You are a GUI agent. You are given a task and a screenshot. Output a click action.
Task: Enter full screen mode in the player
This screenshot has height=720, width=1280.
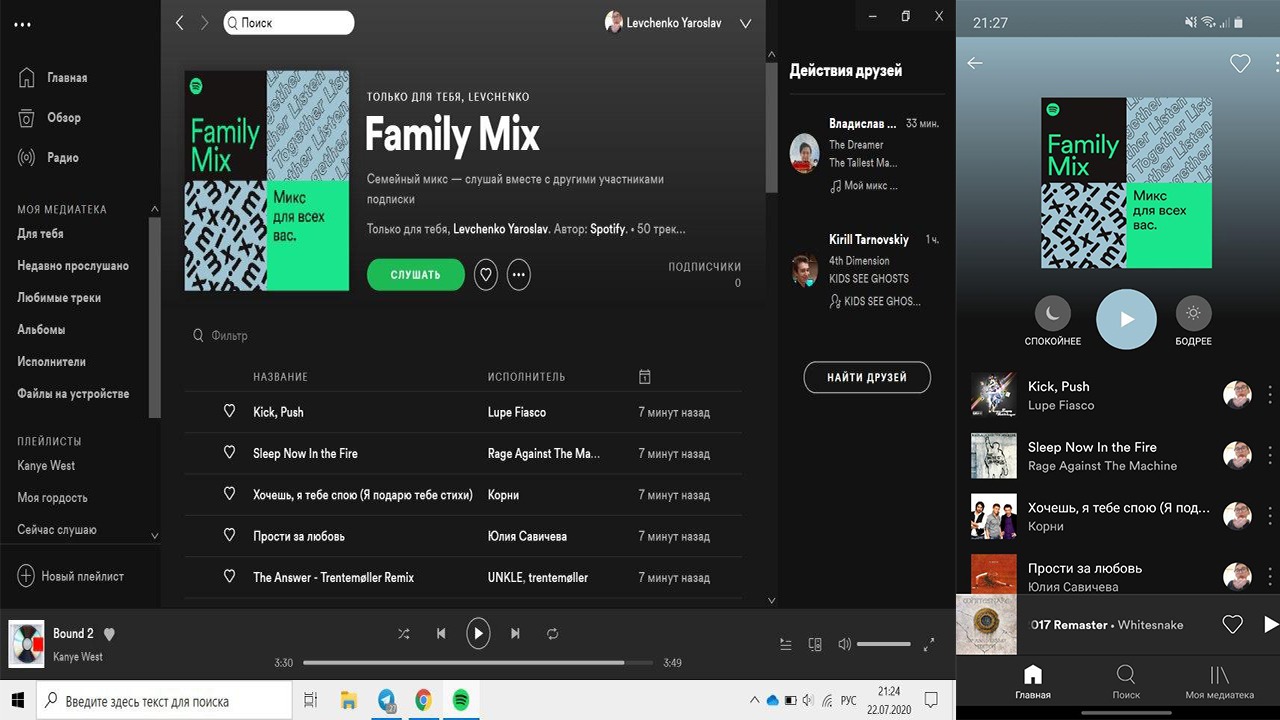929,645
